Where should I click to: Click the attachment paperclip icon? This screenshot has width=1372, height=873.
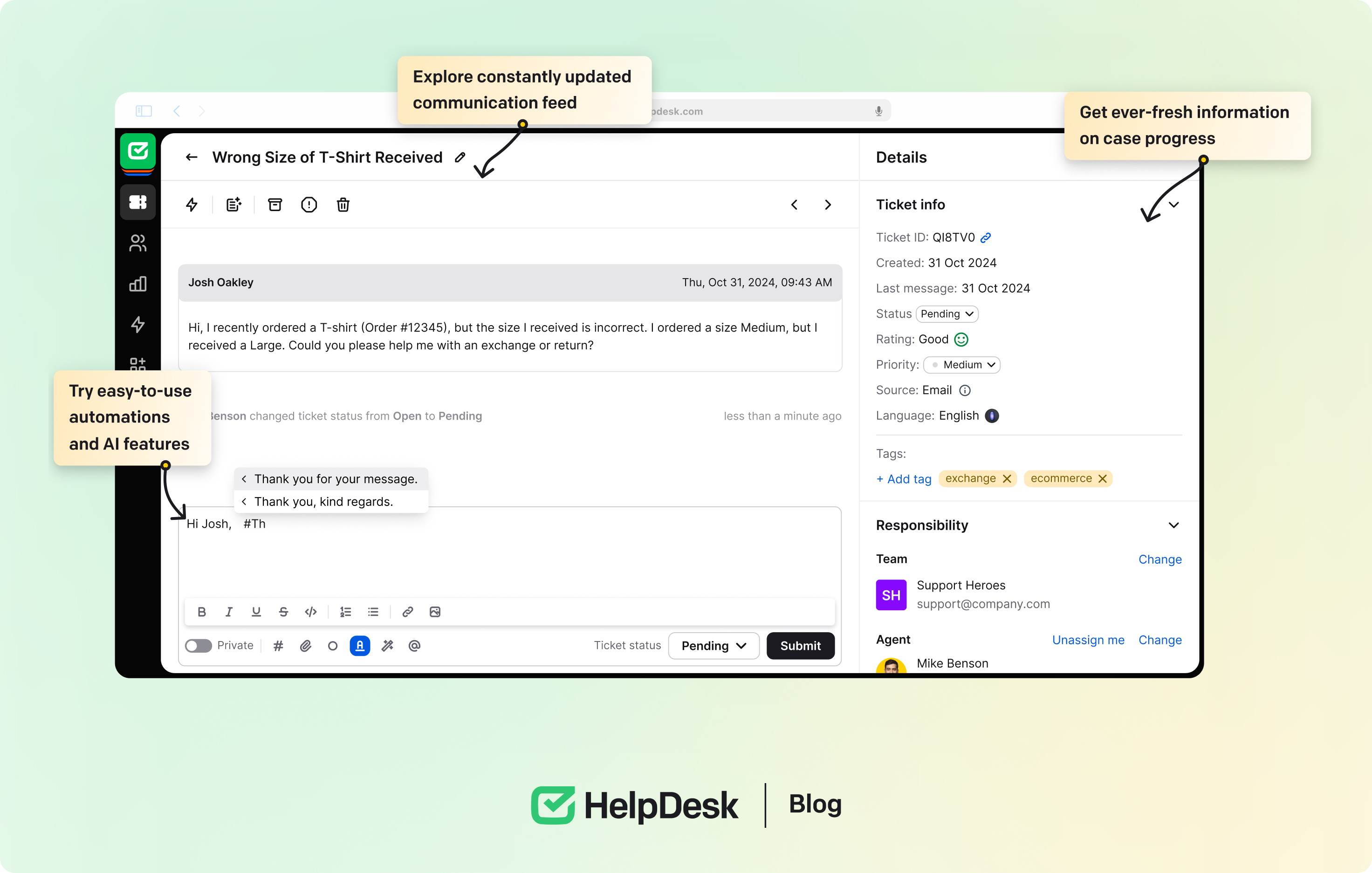[x=305, y=645]
